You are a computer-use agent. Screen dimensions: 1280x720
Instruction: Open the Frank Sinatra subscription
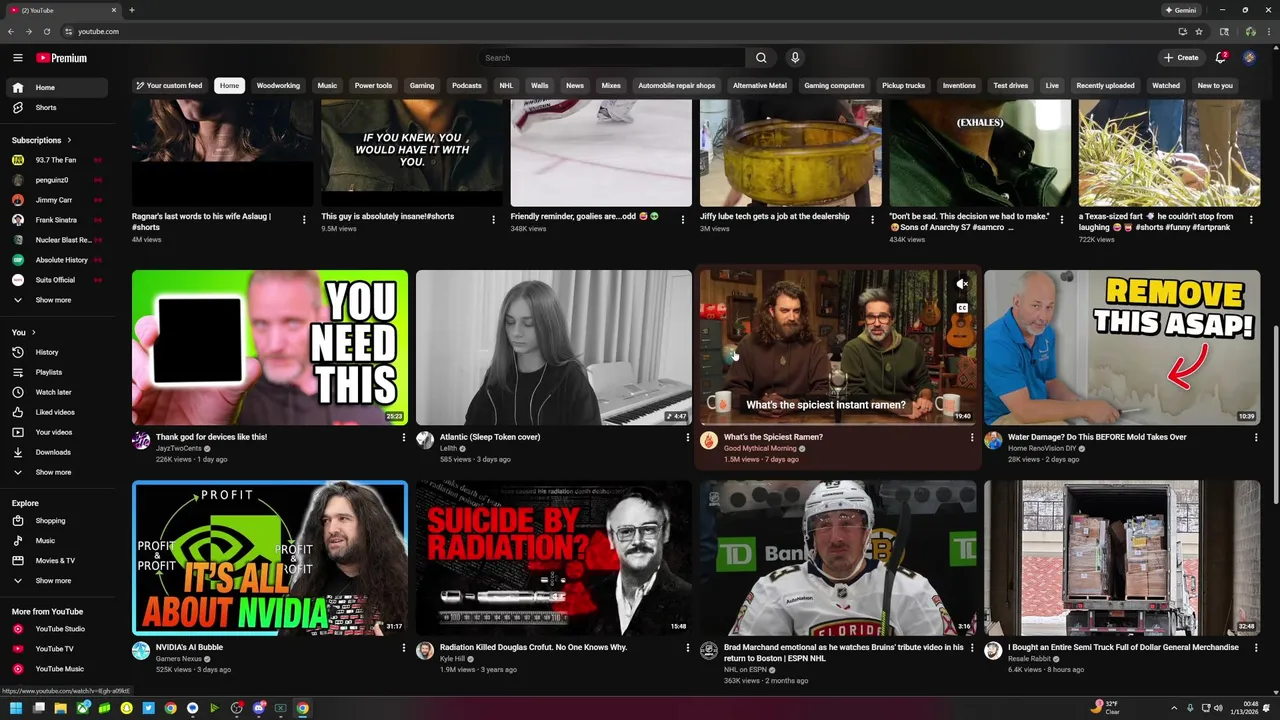(58, 220)
